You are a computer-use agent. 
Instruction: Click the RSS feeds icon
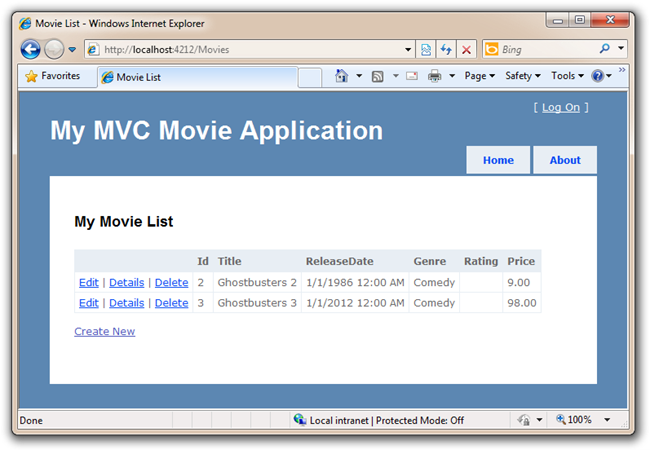point(377,76)
